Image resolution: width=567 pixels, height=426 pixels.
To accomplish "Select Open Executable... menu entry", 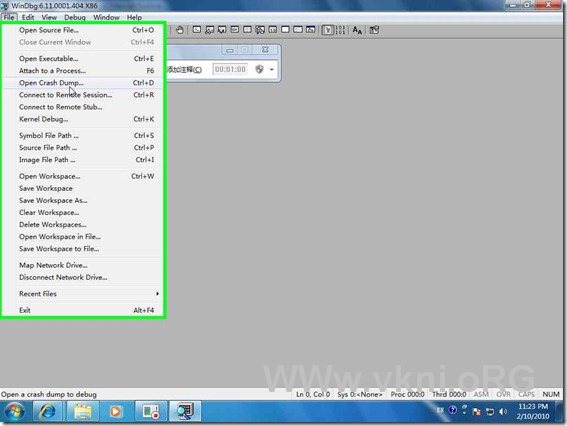I will click(83, 59).
